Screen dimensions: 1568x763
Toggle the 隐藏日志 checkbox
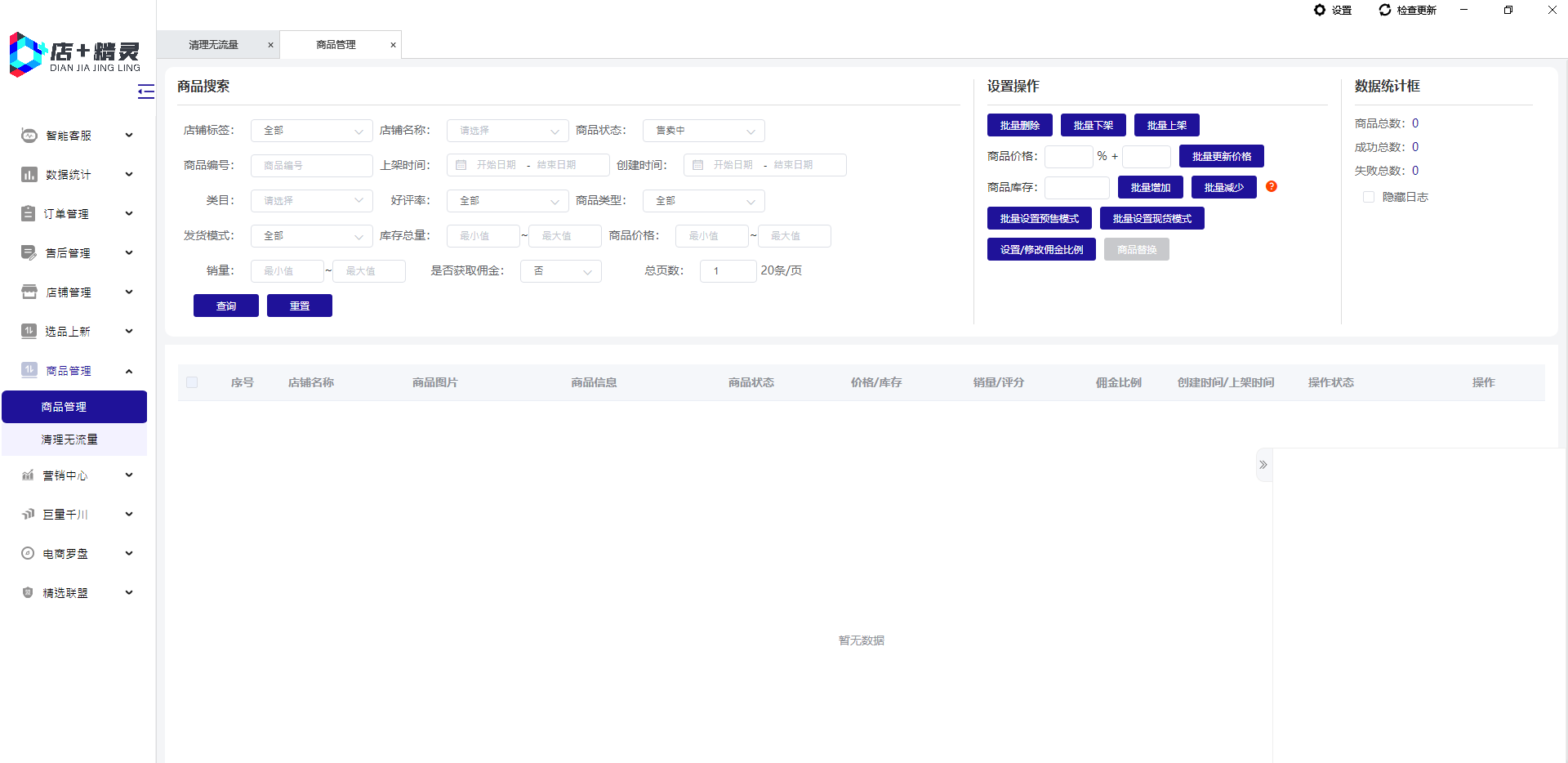[1369, 197]
